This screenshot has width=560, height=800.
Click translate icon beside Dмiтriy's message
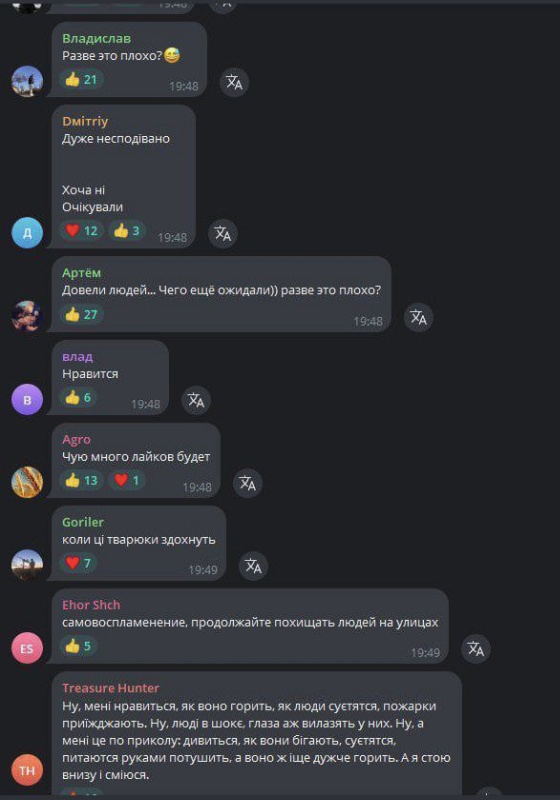pos(222,234)
